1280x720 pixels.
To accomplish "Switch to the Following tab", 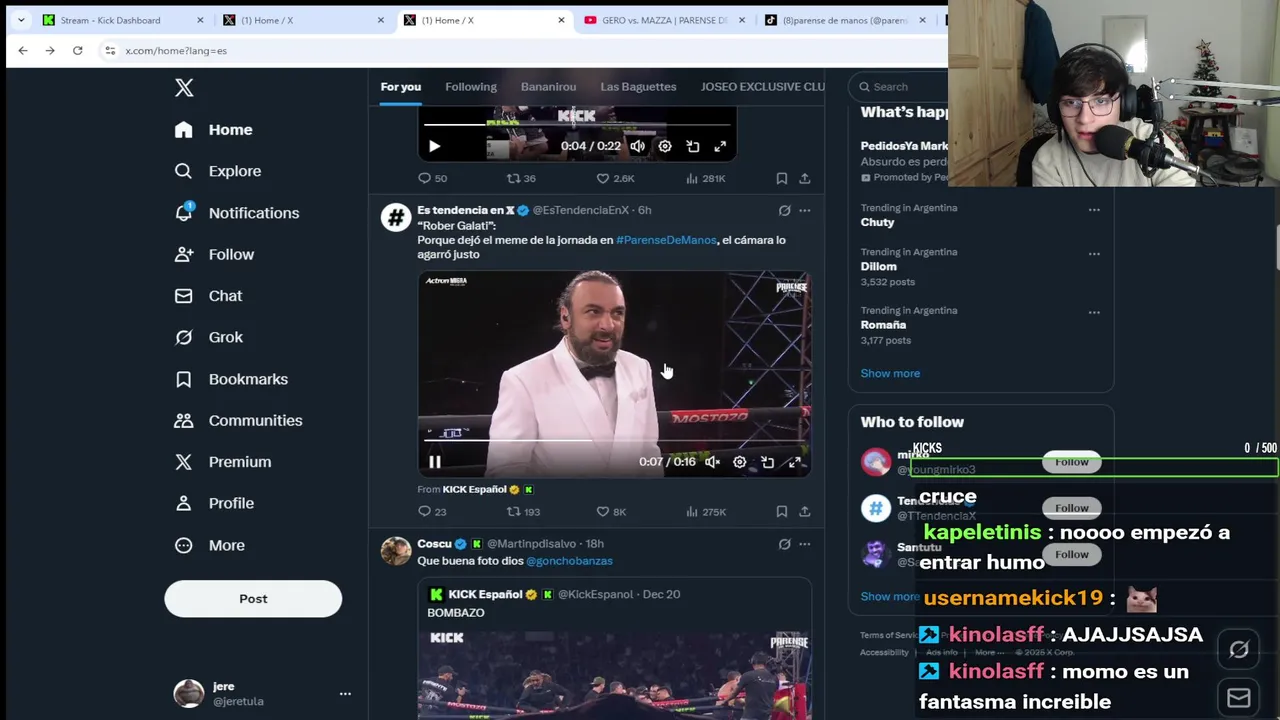I will pos(471,87).
